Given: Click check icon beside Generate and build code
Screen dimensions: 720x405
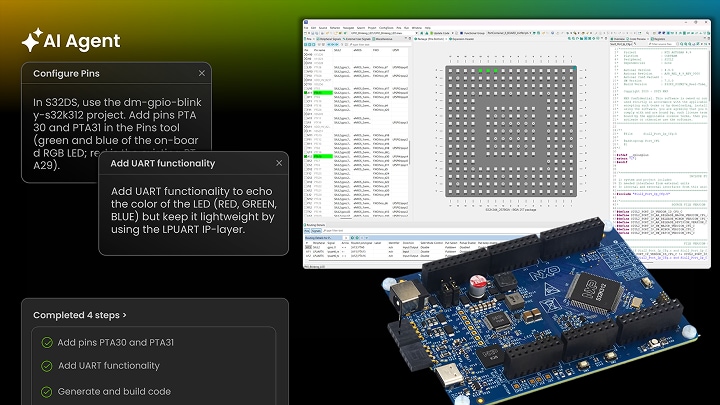Looking at the screenshot, I should [46, 392].
